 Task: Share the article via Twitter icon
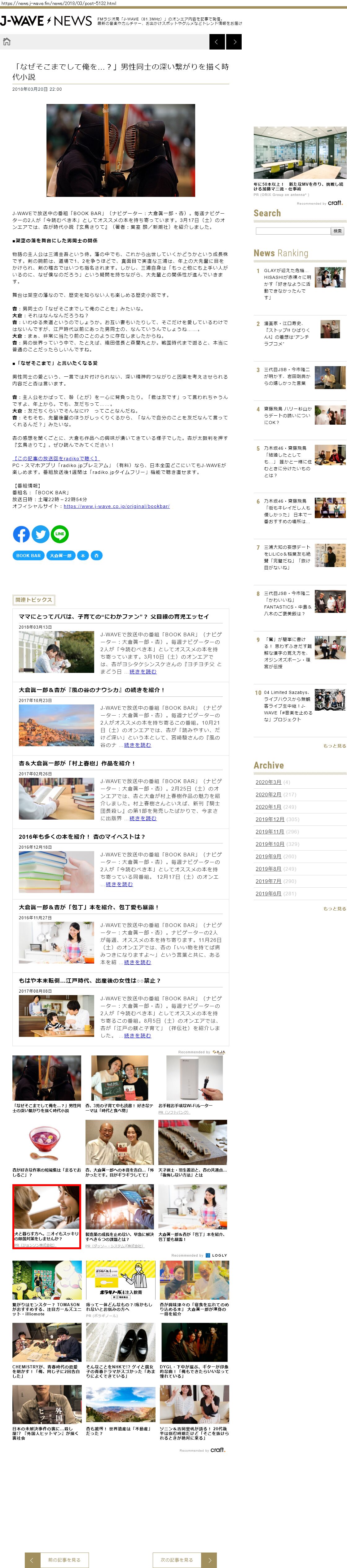[x=40, y=534]
